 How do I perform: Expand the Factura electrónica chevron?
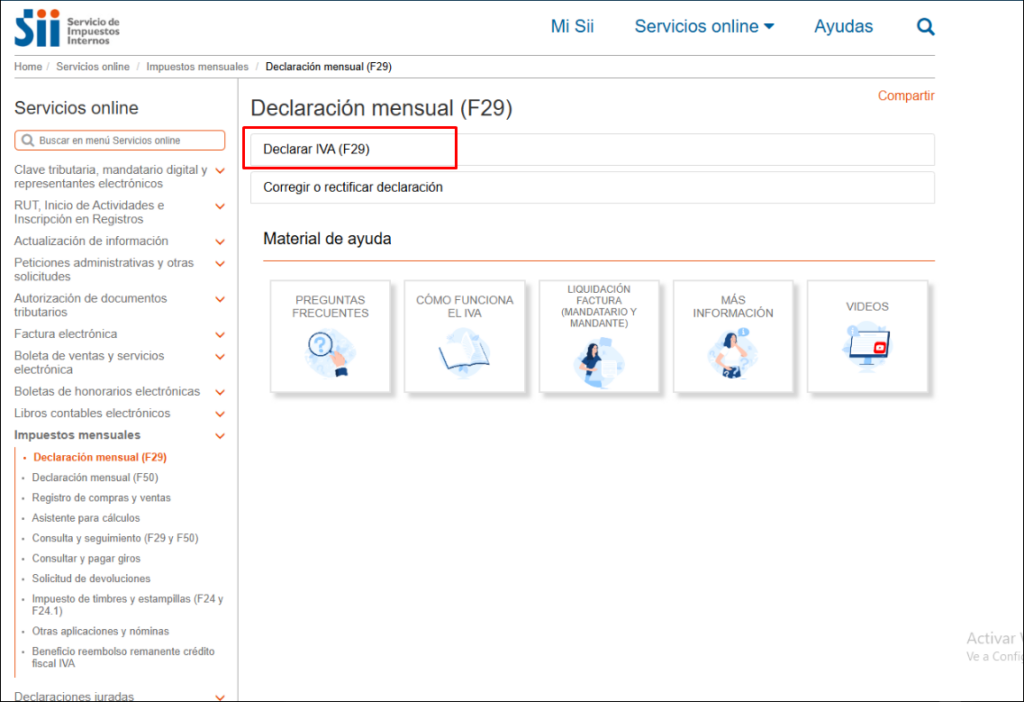click(x=220, y=334)
